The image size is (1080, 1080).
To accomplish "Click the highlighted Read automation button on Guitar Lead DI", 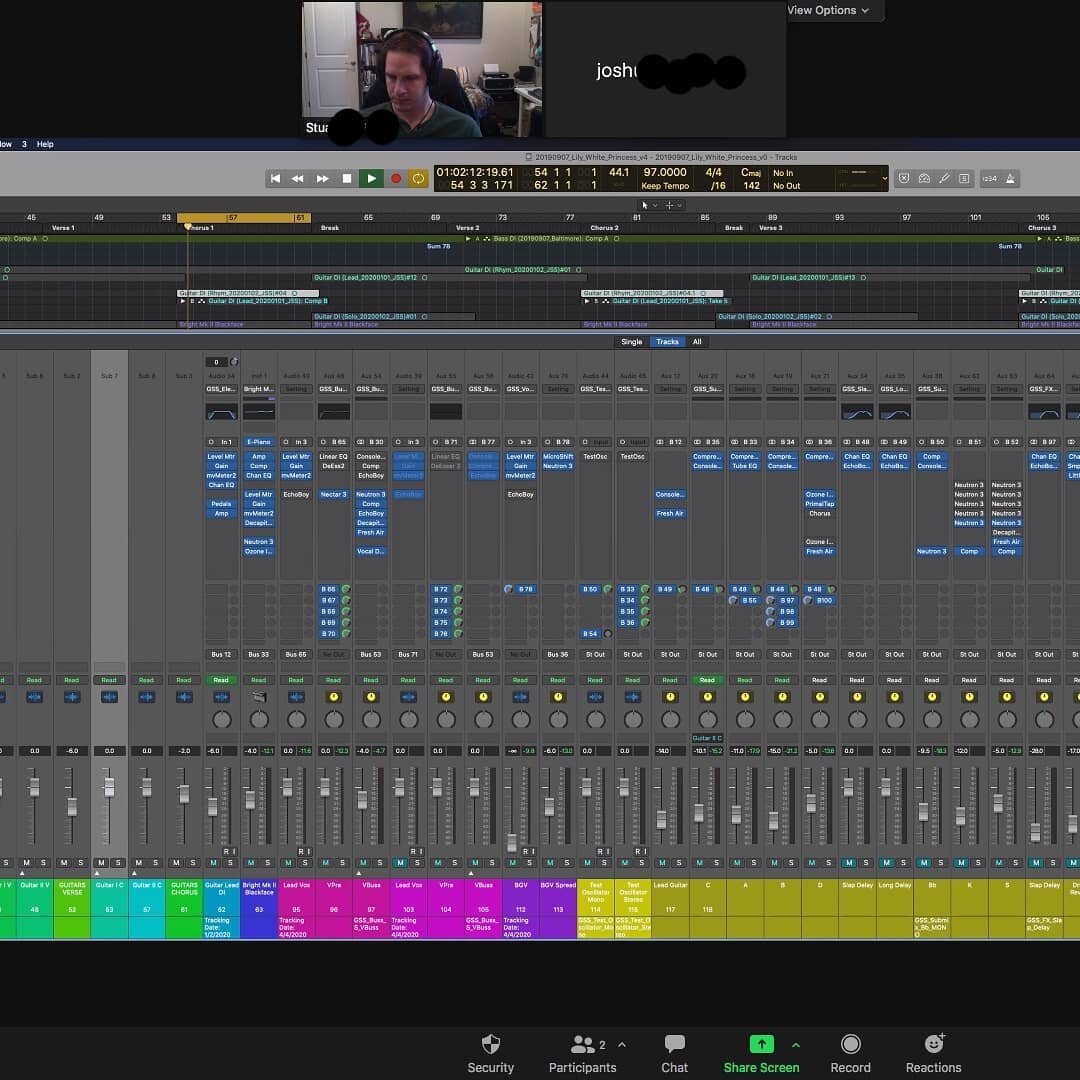I will [x=221, y=680].
